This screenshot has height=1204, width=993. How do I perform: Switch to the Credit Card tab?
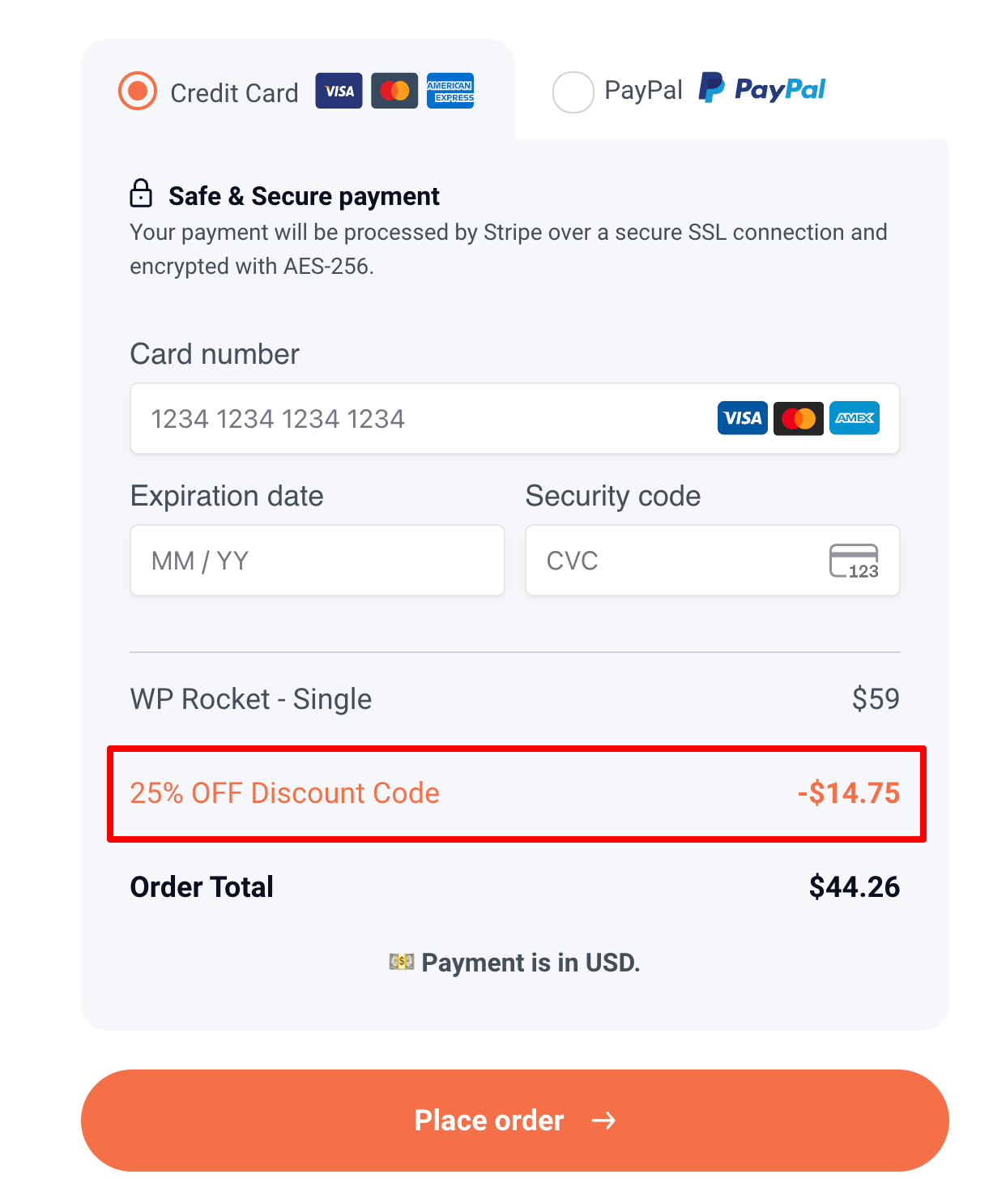point(235,92)
